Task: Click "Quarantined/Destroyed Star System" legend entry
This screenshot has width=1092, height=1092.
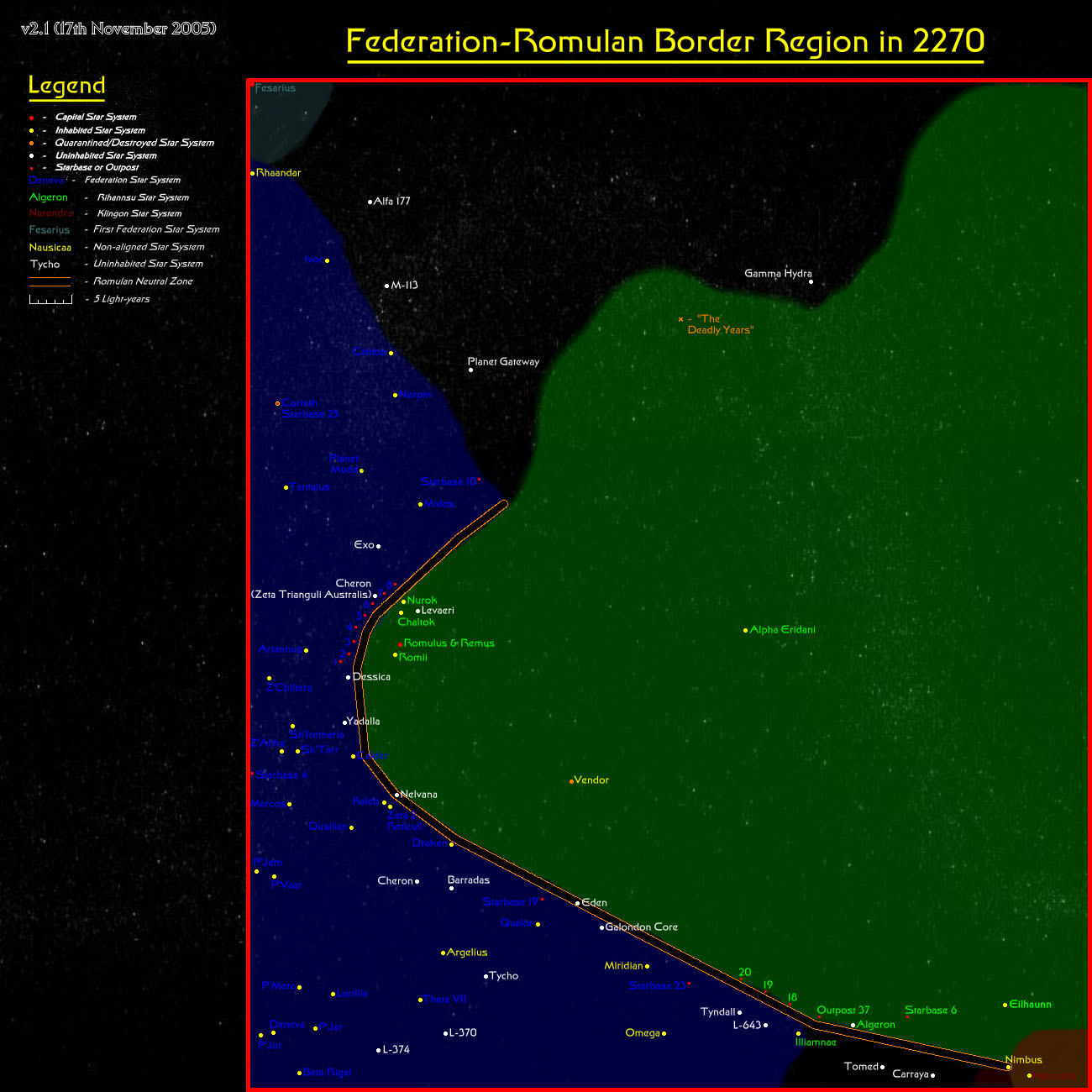Action: click(x=134, y=143)
